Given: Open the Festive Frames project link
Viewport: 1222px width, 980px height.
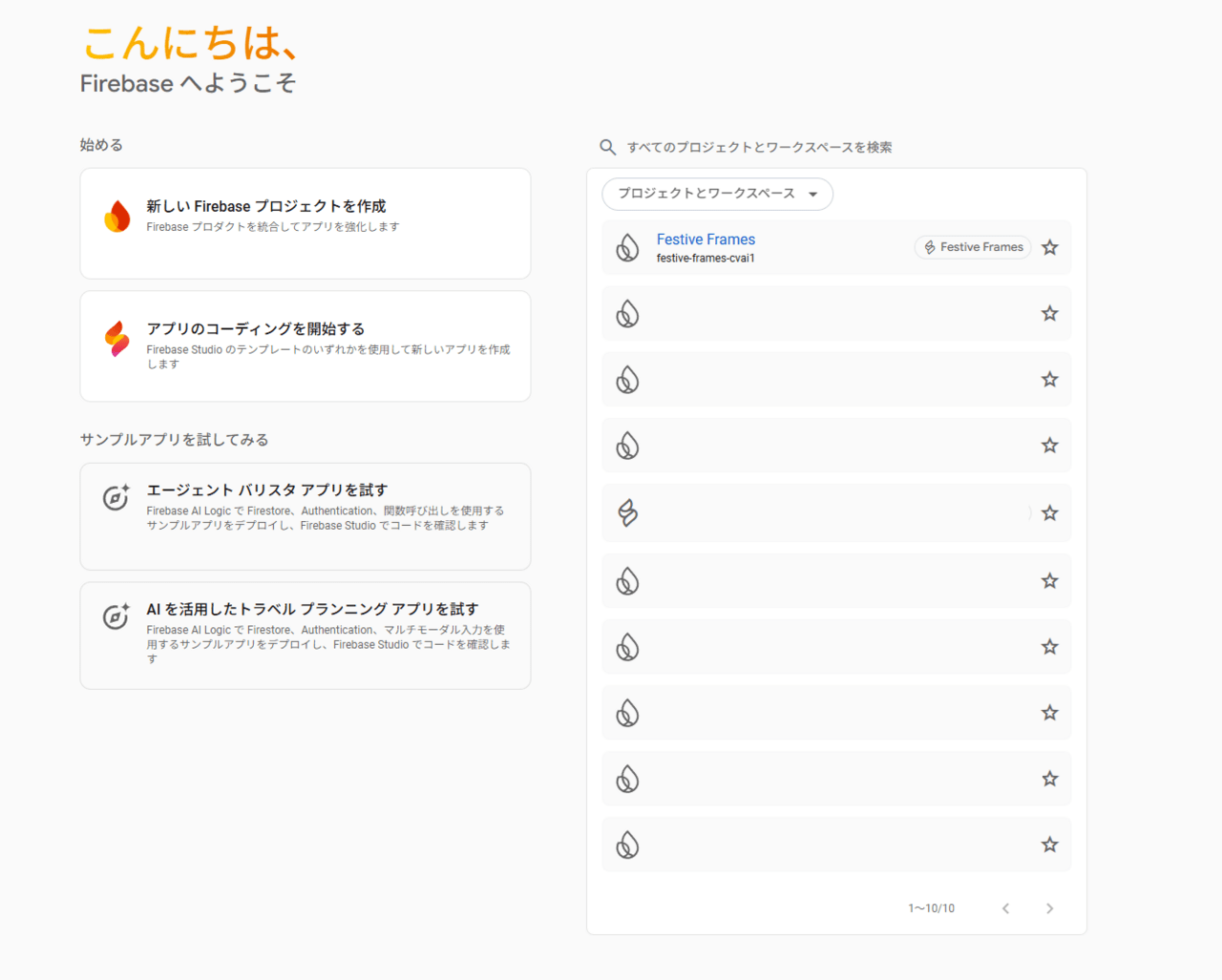Looking at the screenshot, I should (706, 240).
